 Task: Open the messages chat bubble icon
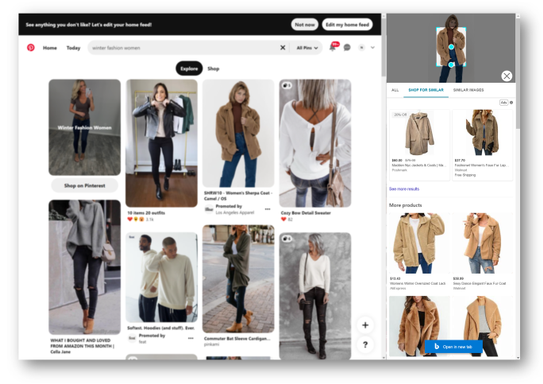point(347,47)
